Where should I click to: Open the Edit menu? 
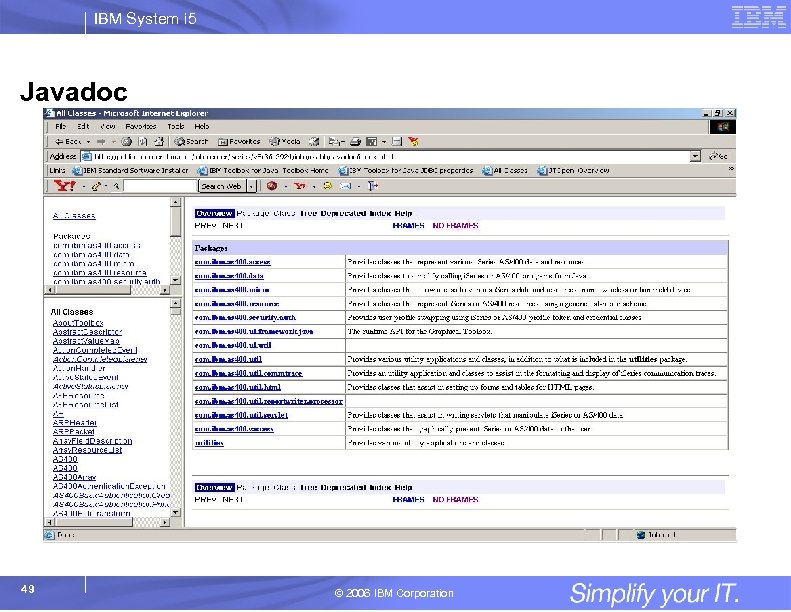83,127
